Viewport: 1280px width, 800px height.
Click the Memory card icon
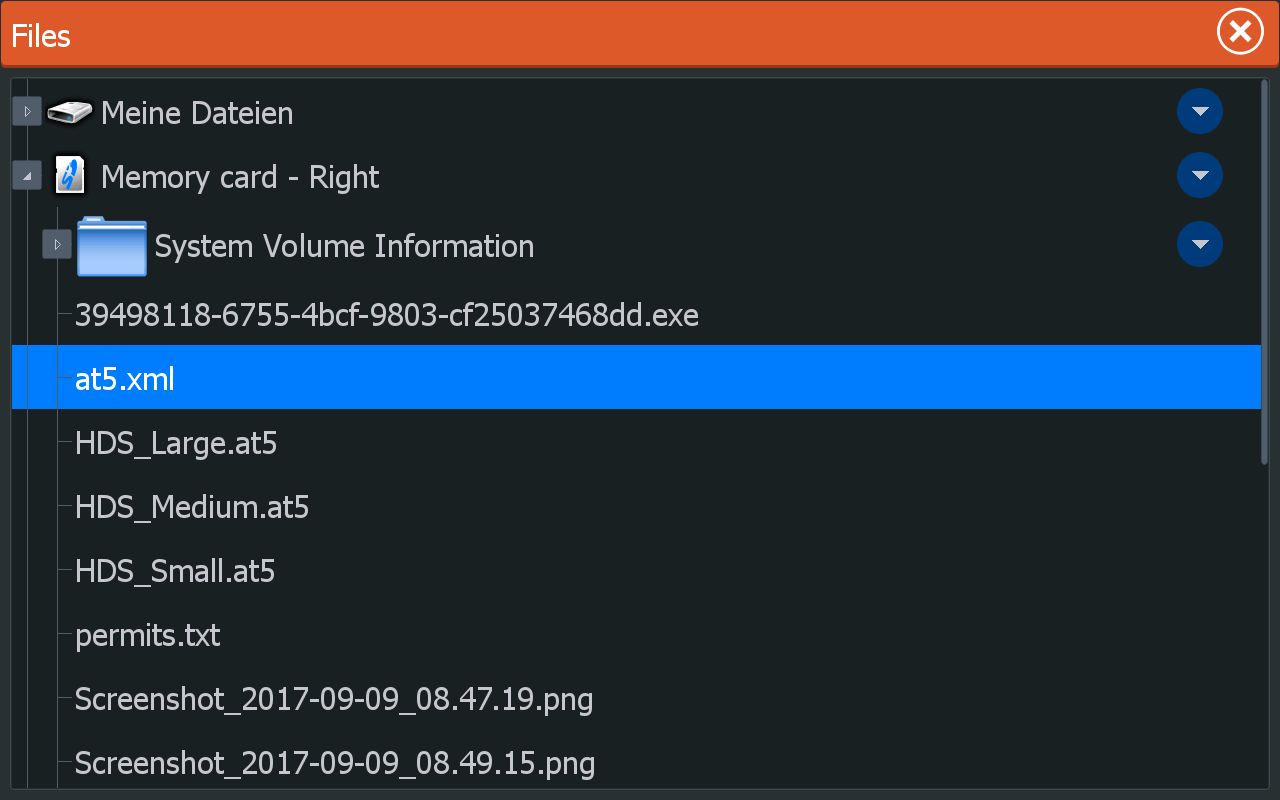pos(70,176)
